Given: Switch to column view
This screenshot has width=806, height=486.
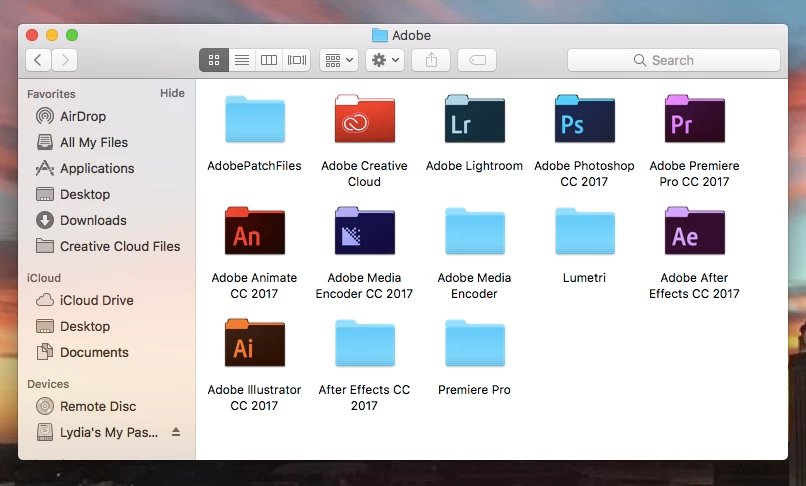Looking at the screenshot, I should [269, 60].
